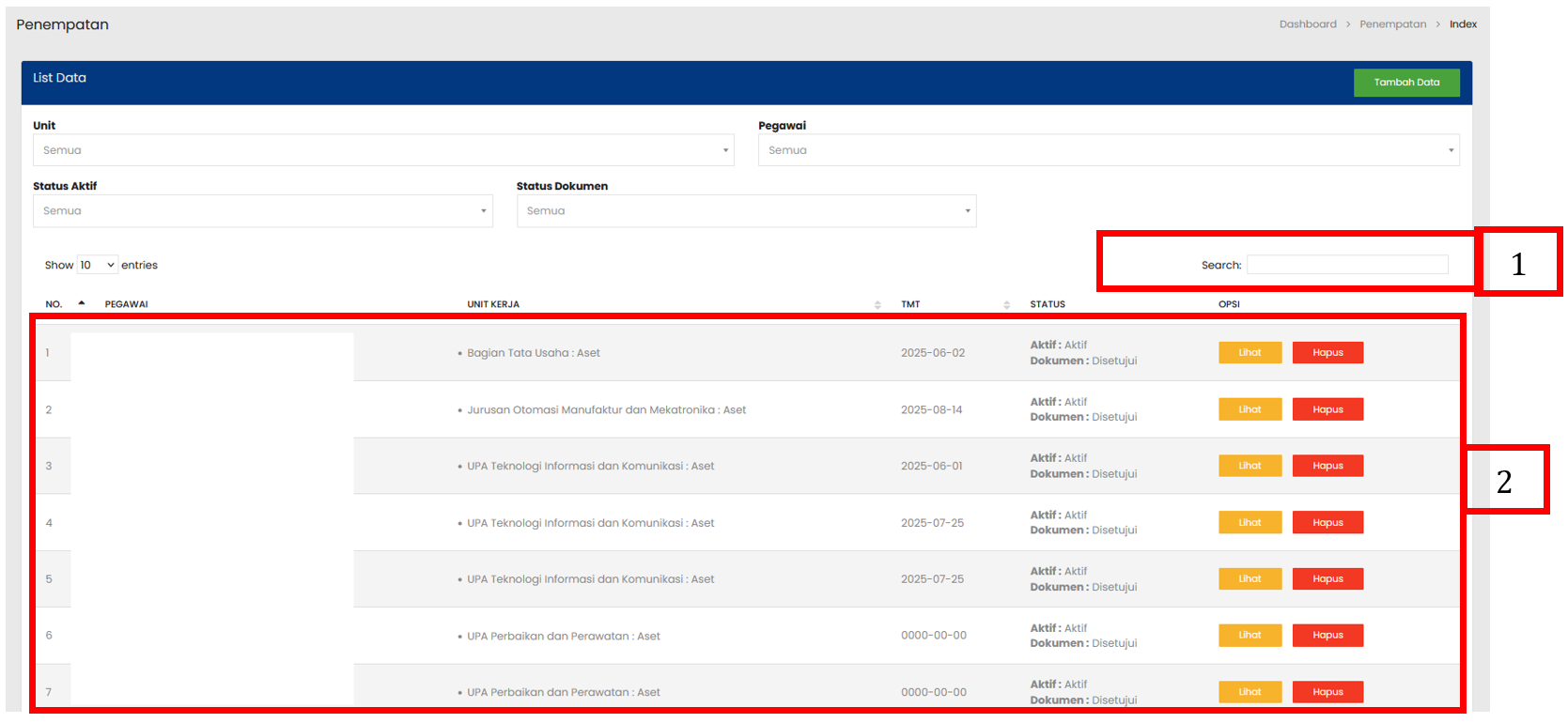Open the Unit filter dropdown
1568x723 pixels.
(x=383, y=150)
